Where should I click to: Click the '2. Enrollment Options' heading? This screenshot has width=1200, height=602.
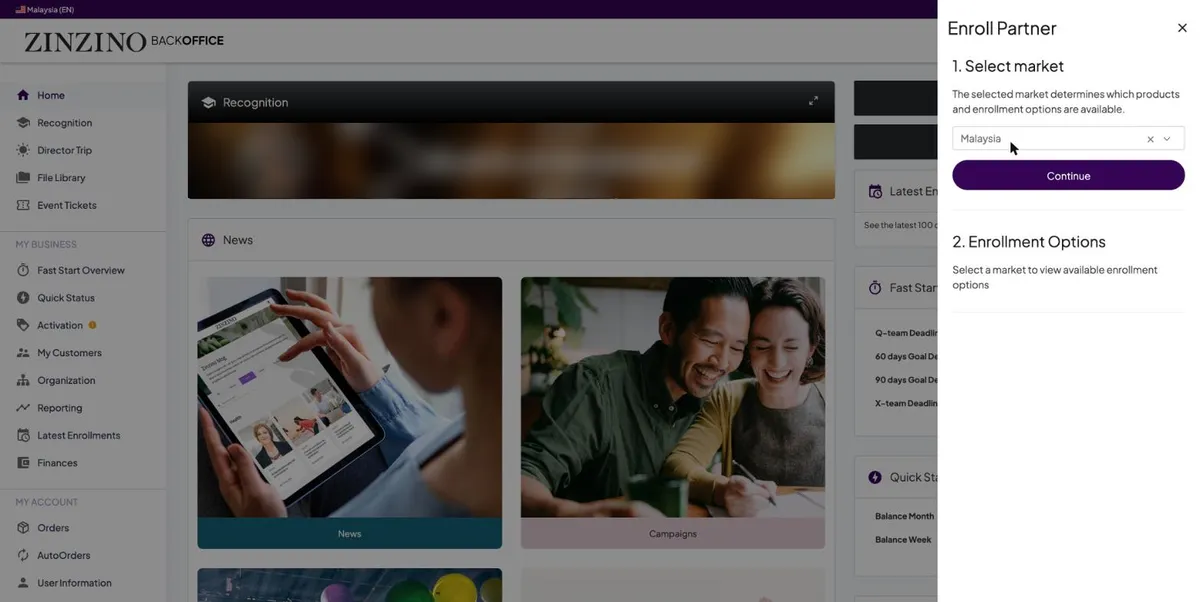coord(1029,242)
